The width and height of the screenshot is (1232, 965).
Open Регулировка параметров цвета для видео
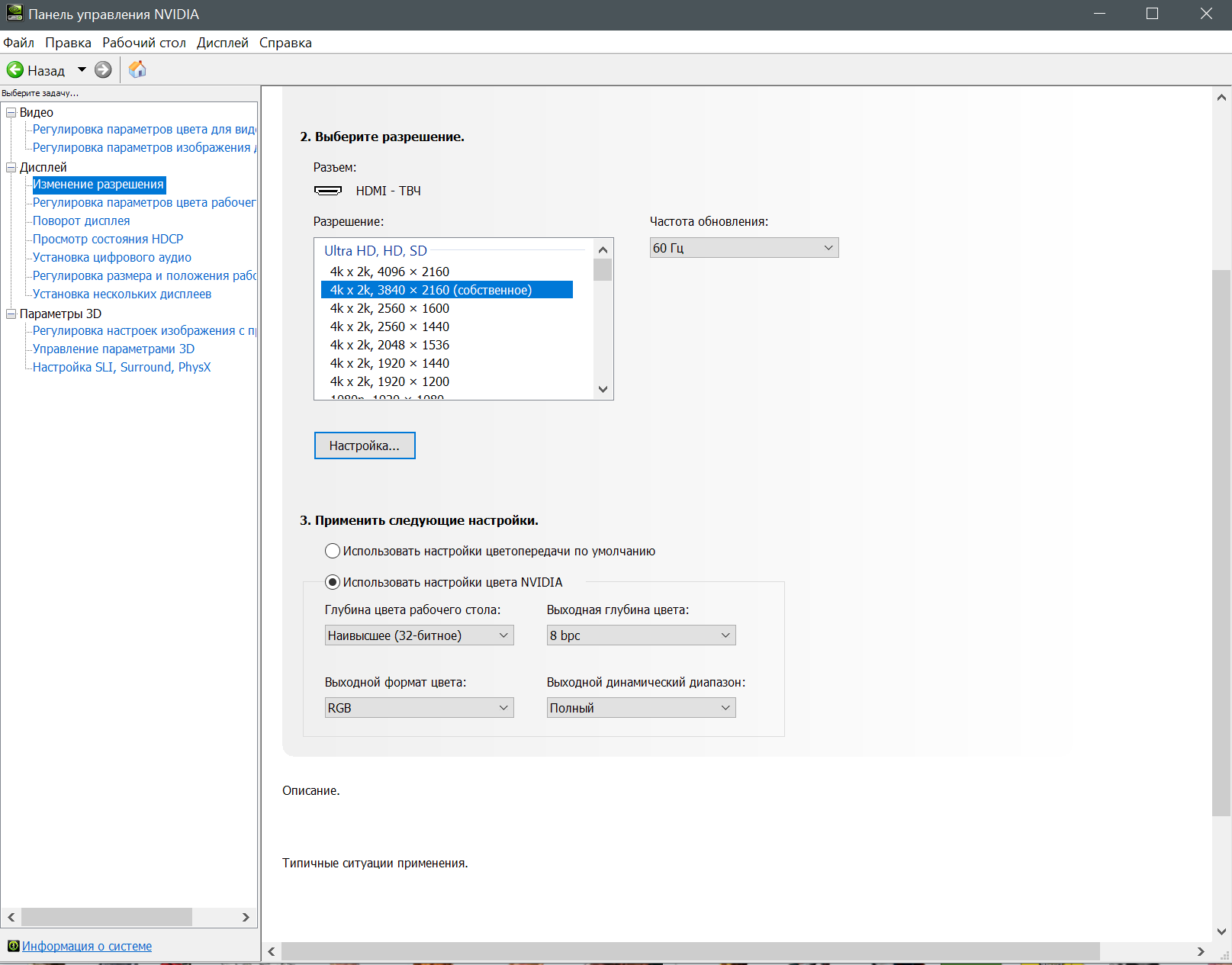tap(144, 130)
